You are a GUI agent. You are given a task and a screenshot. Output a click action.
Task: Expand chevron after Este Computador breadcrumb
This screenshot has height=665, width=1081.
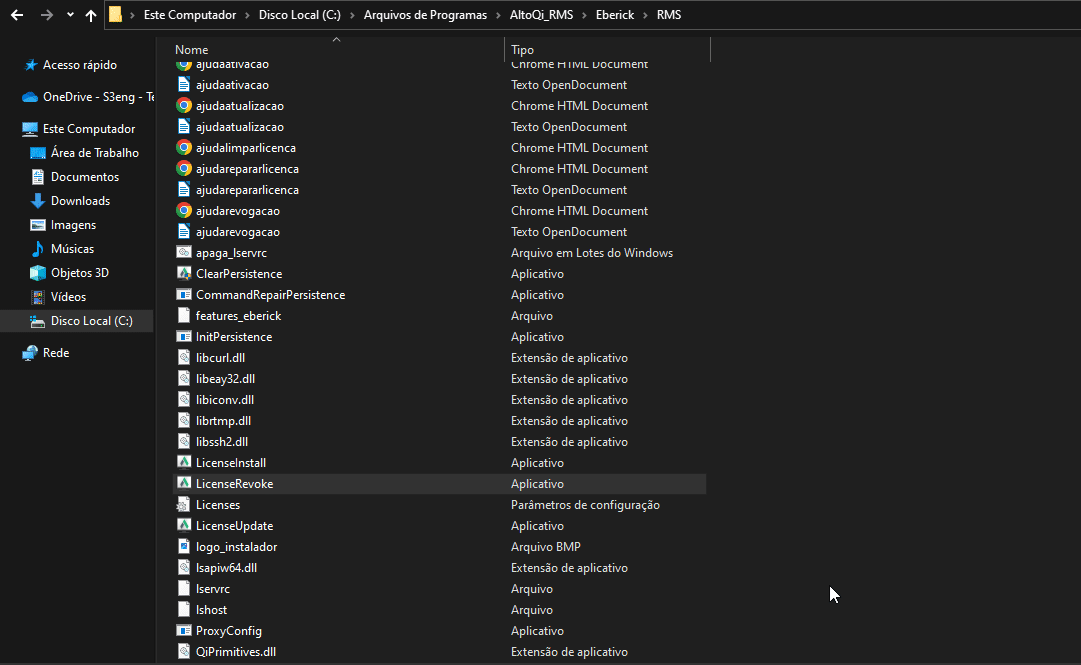(x=247, y=14)
